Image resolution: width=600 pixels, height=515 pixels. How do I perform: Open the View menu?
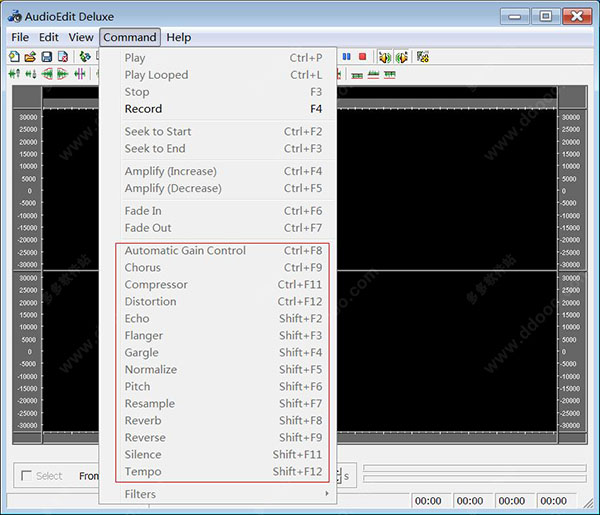click(81, 37)
